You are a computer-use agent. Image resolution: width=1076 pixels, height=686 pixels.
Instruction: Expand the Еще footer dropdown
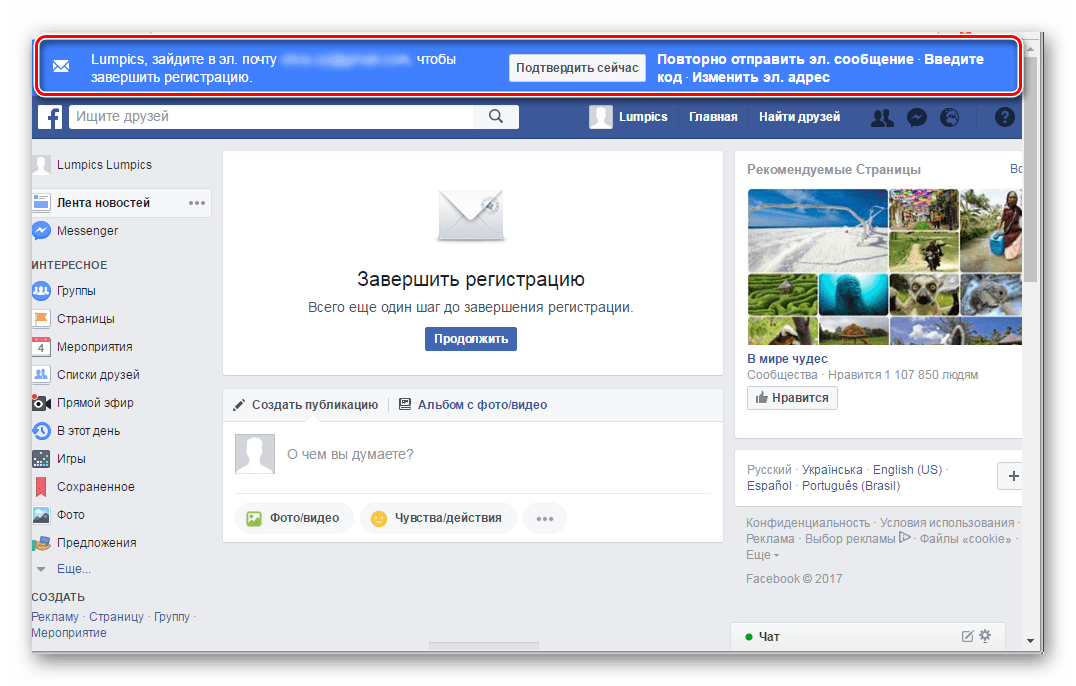(762, 555)
